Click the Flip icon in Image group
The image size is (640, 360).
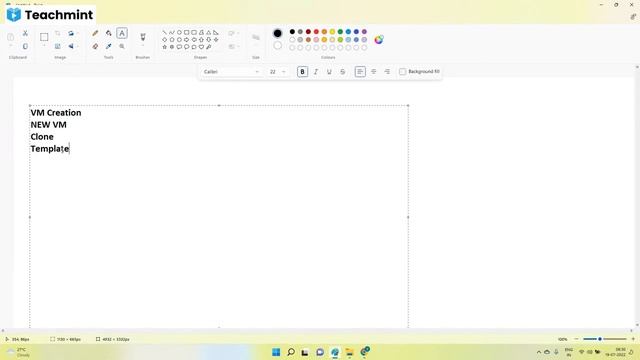(x=71, y=47)
